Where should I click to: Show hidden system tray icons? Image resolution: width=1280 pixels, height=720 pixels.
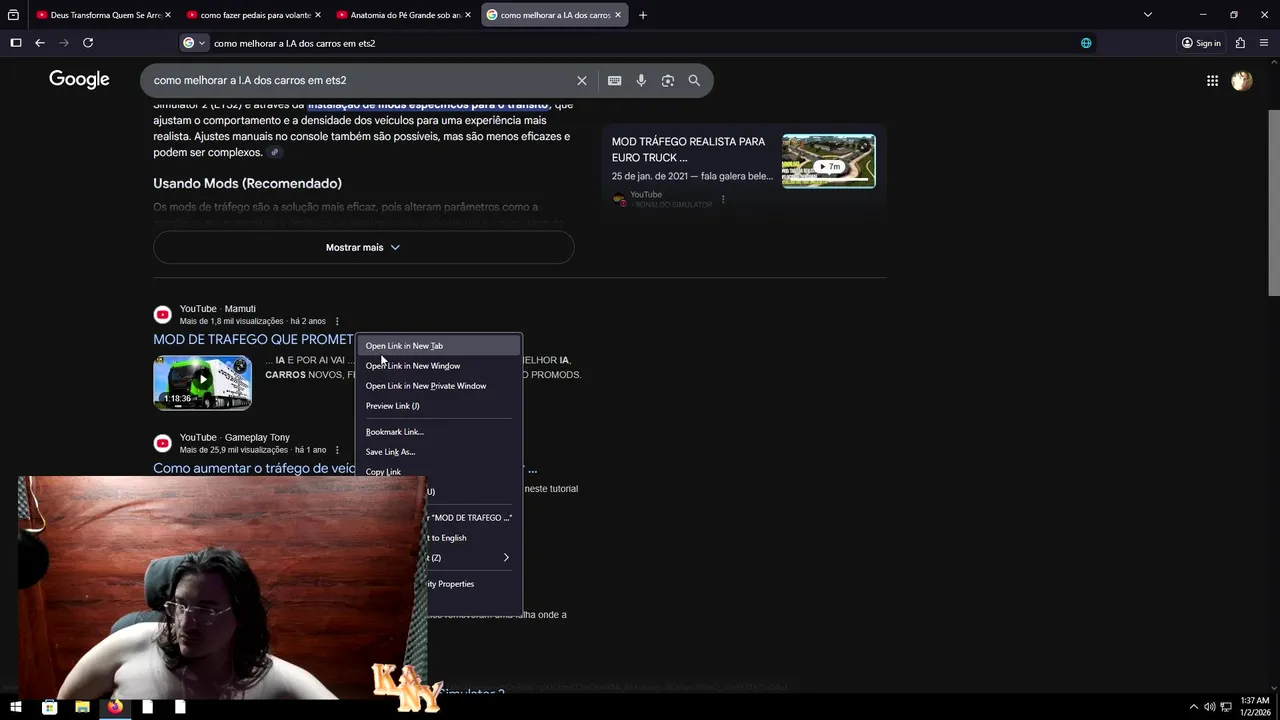click(1193, 707)
